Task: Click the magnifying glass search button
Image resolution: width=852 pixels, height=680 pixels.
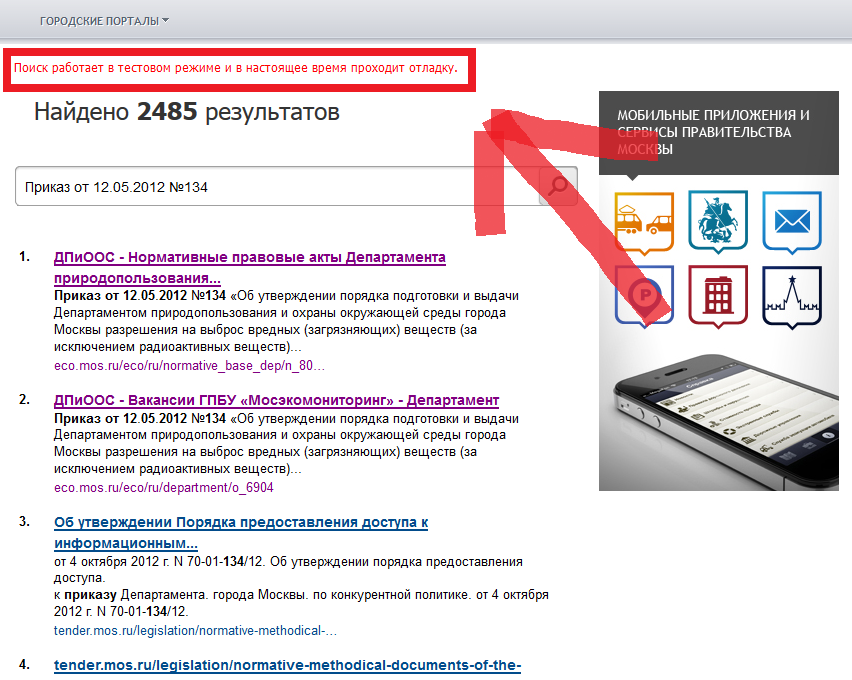Action: click(558, 186)
